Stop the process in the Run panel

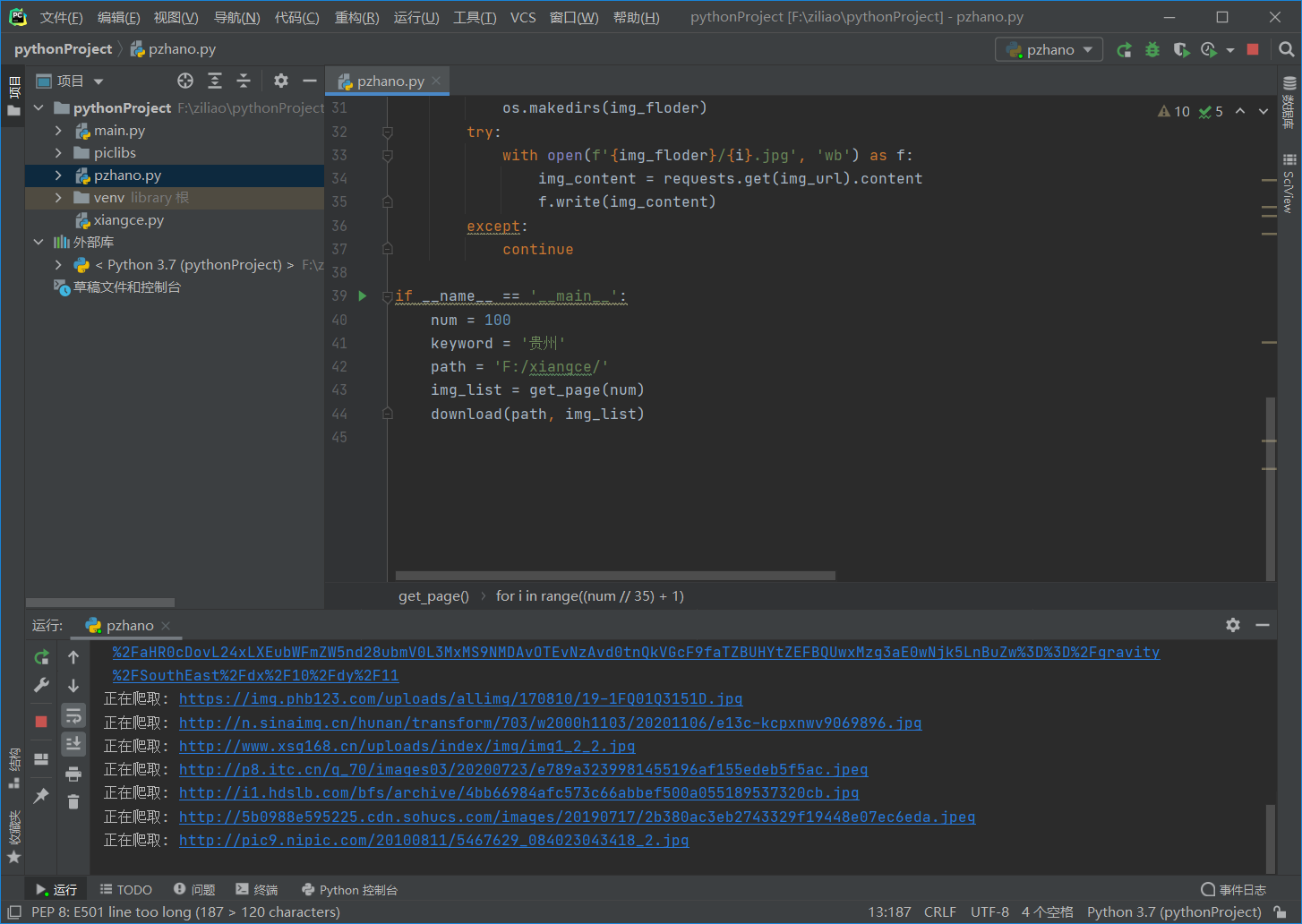click(x=41, y=722)
